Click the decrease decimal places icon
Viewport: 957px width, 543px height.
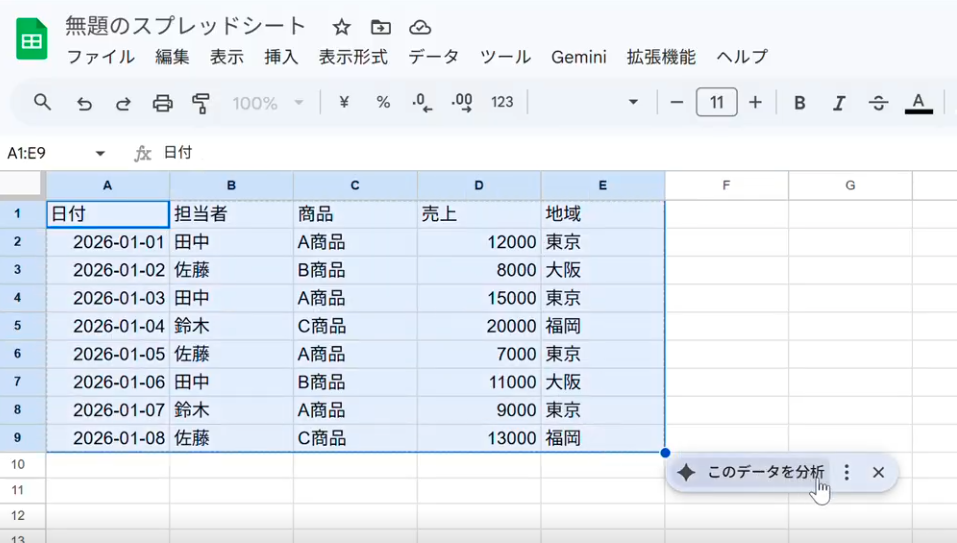pos(422,102)
